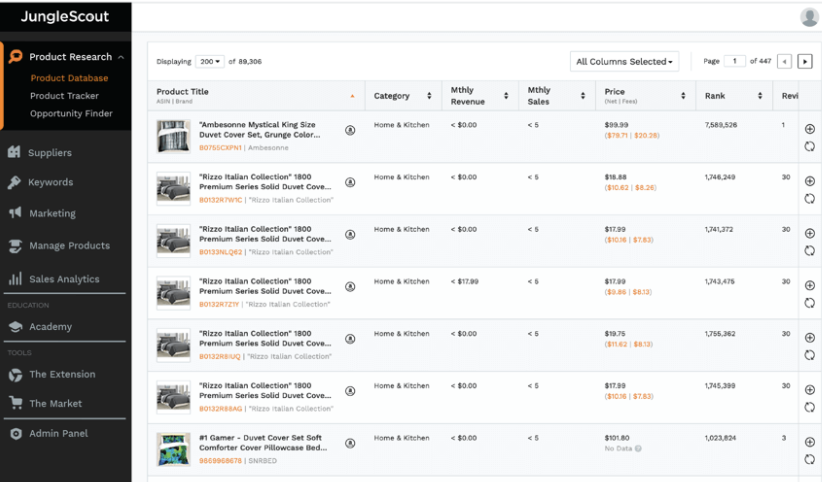This screenshot has height=482, width=822.
Task: Sort table by Rank column
Action: coord(760,95)
